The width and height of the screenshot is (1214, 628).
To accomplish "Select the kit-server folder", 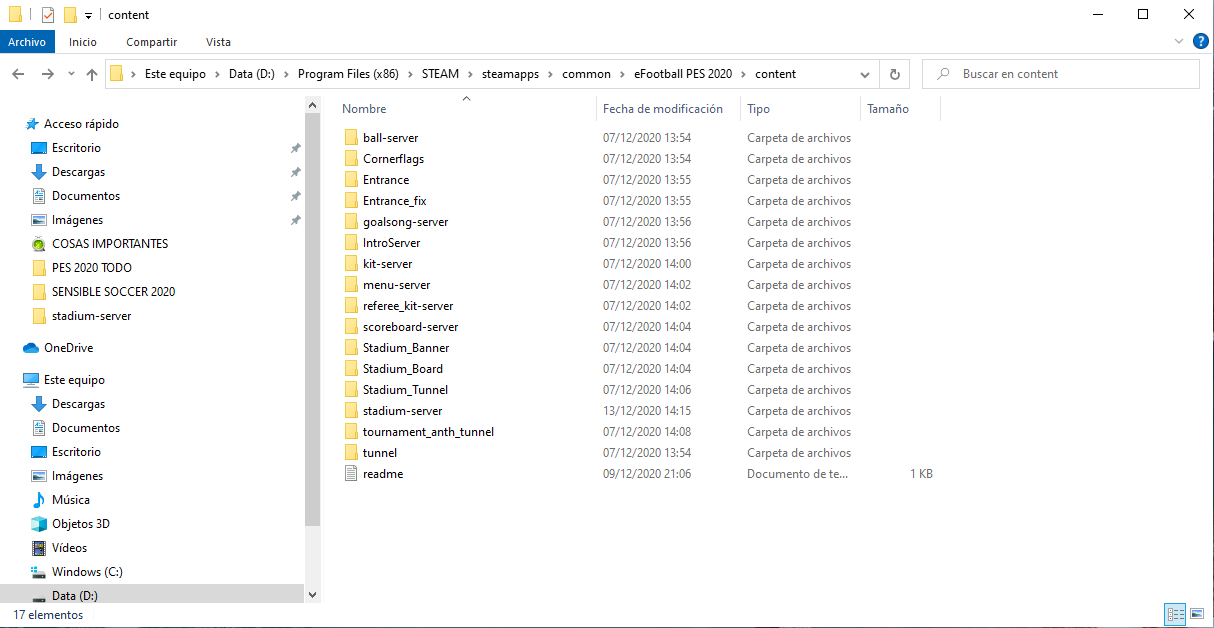I will pos(387,264).
